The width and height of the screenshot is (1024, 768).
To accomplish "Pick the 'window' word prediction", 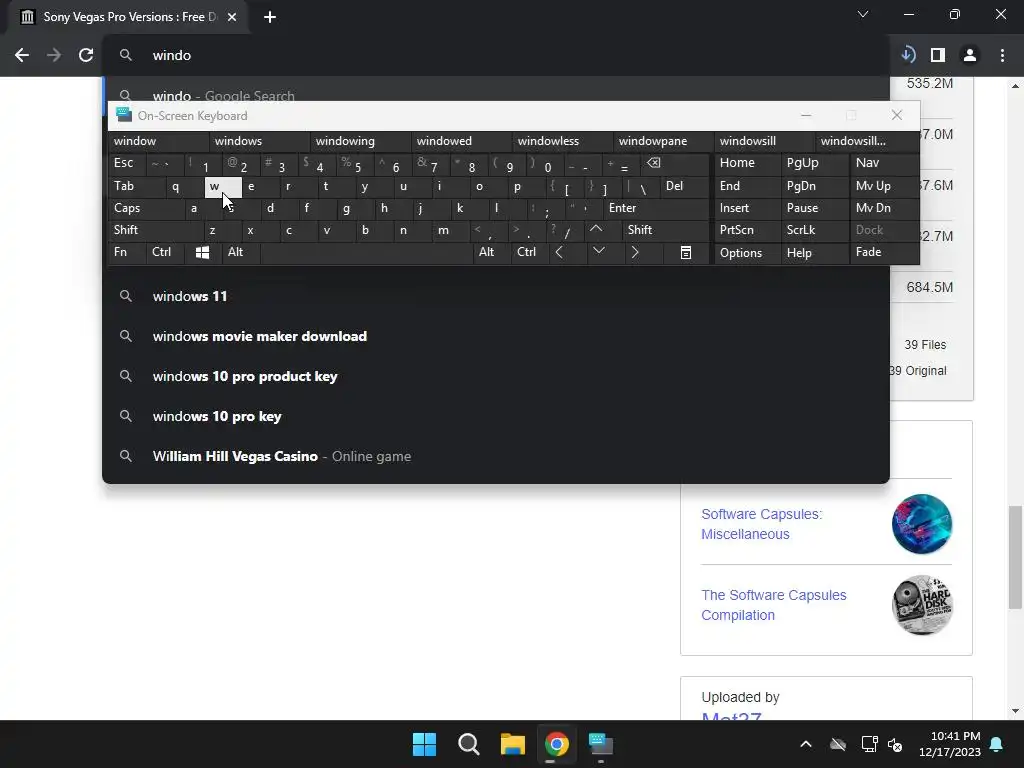I will 158,141.
